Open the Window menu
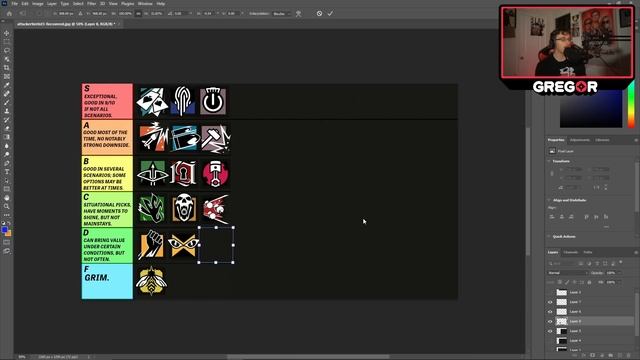Screen dimensions: 640x360 [x=145, y=4]
